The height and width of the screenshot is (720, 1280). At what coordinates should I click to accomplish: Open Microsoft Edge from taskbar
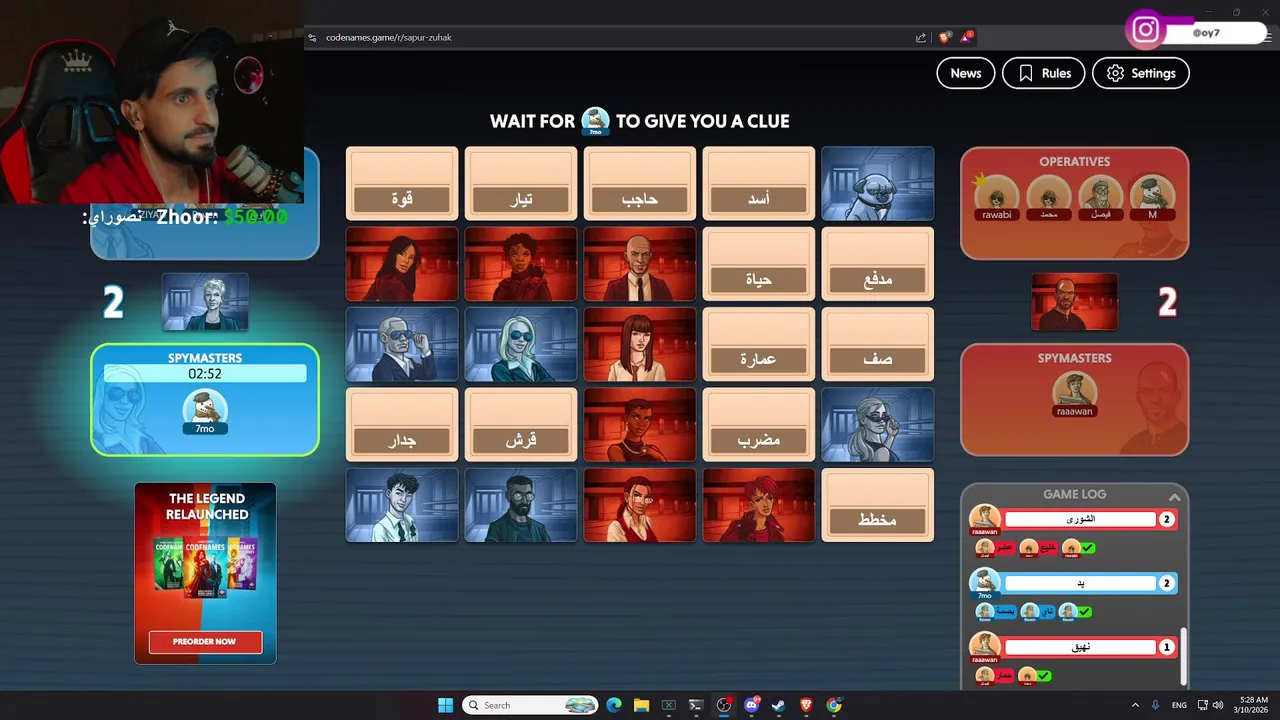click(614, 705)
